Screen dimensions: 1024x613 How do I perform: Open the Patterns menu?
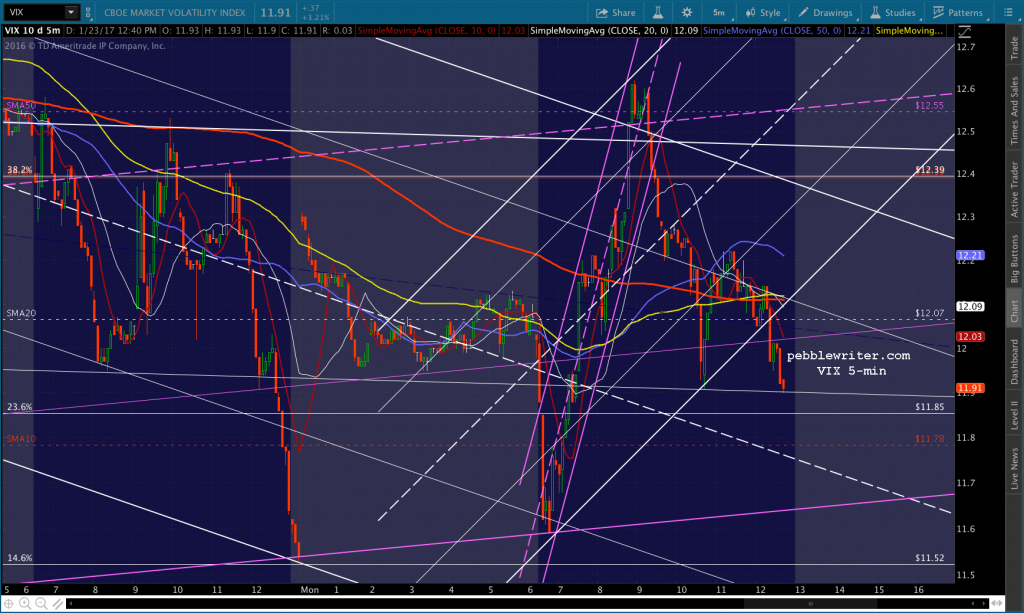tap(957, 12)
